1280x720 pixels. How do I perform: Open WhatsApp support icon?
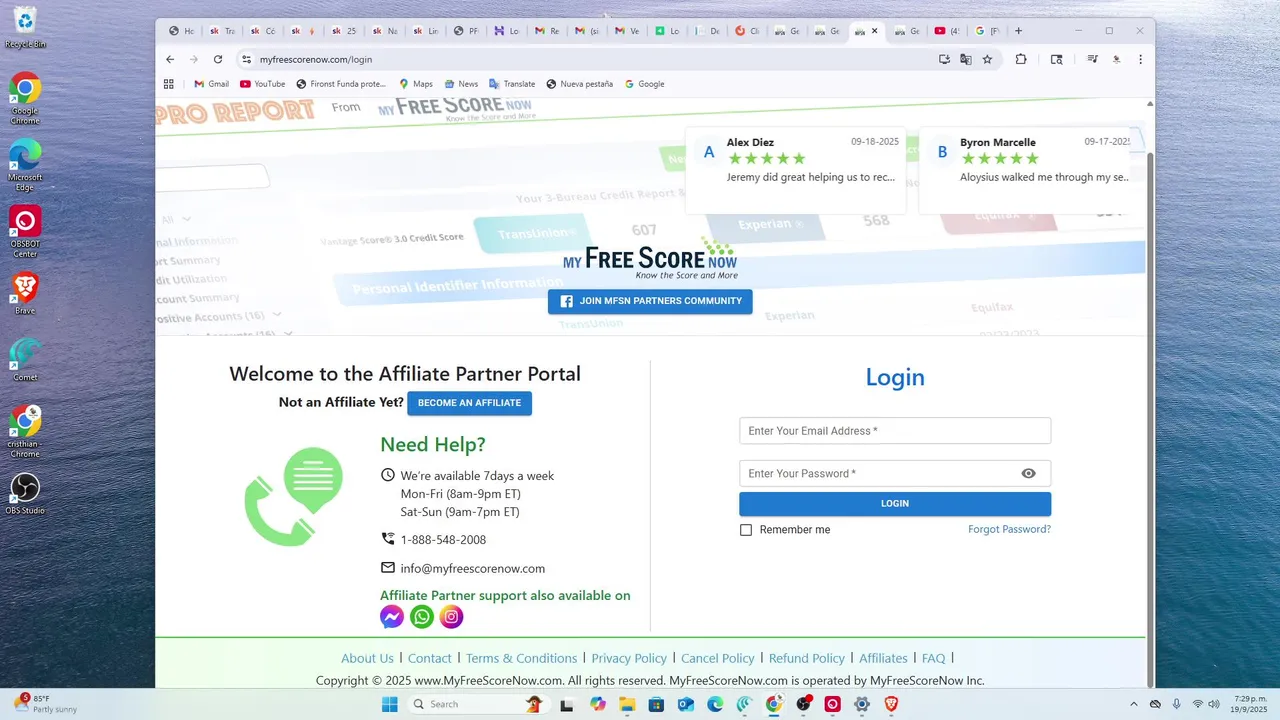[422, 617]
